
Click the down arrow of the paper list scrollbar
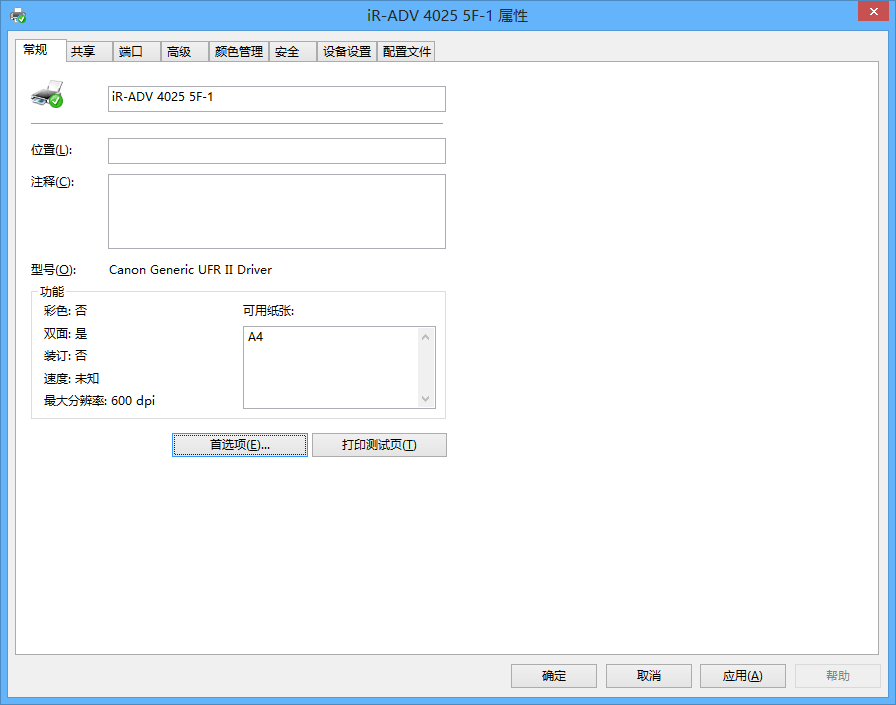pos(427,401)
